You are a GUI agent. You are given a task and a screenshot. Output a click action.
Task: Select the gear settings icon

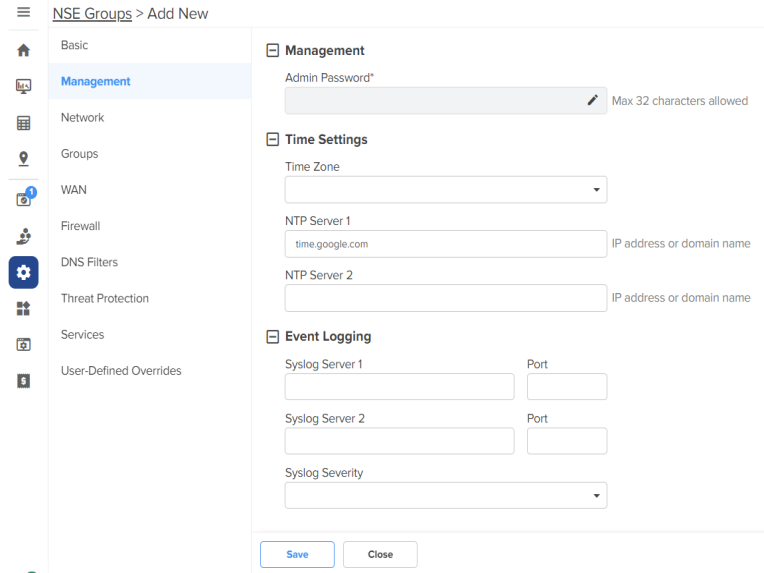tap(23, 272)
